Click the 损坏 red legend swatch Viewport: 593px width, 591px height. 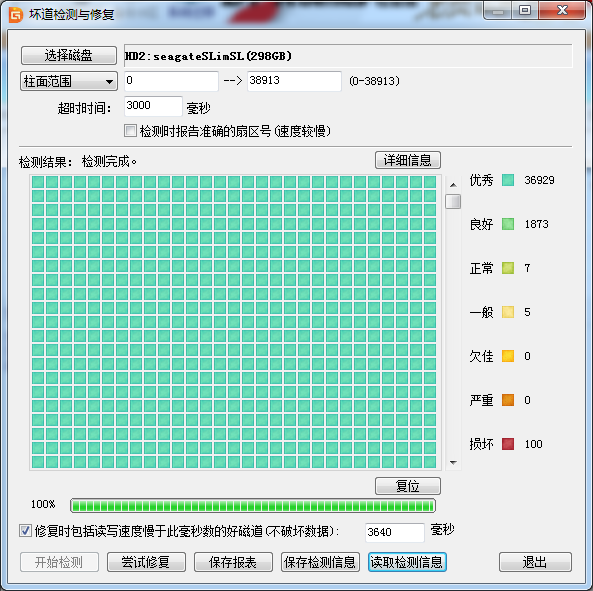pos(508,444)
